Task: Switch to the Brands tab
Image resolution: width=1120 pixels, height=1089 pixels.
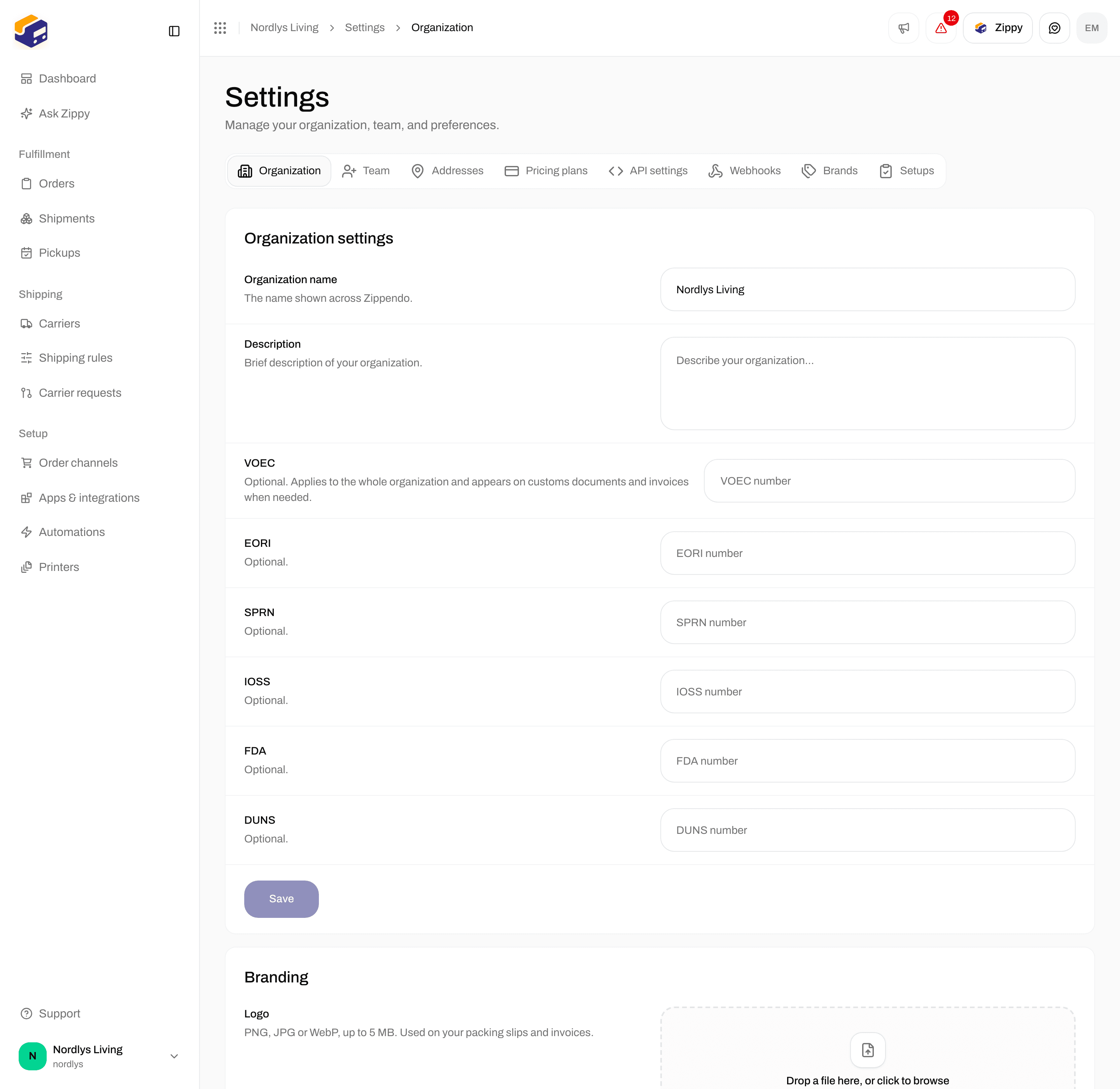Action: tap(829, 171)
